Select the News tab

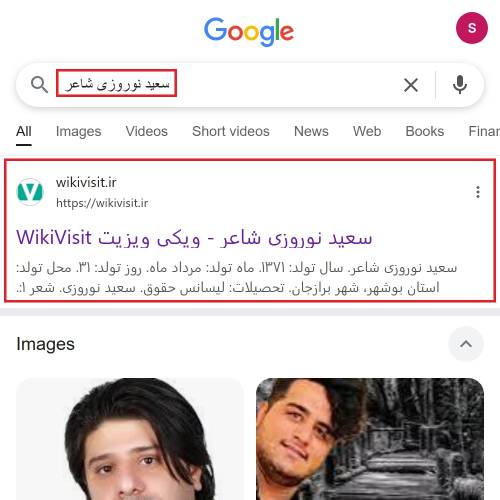pos(311,131)
